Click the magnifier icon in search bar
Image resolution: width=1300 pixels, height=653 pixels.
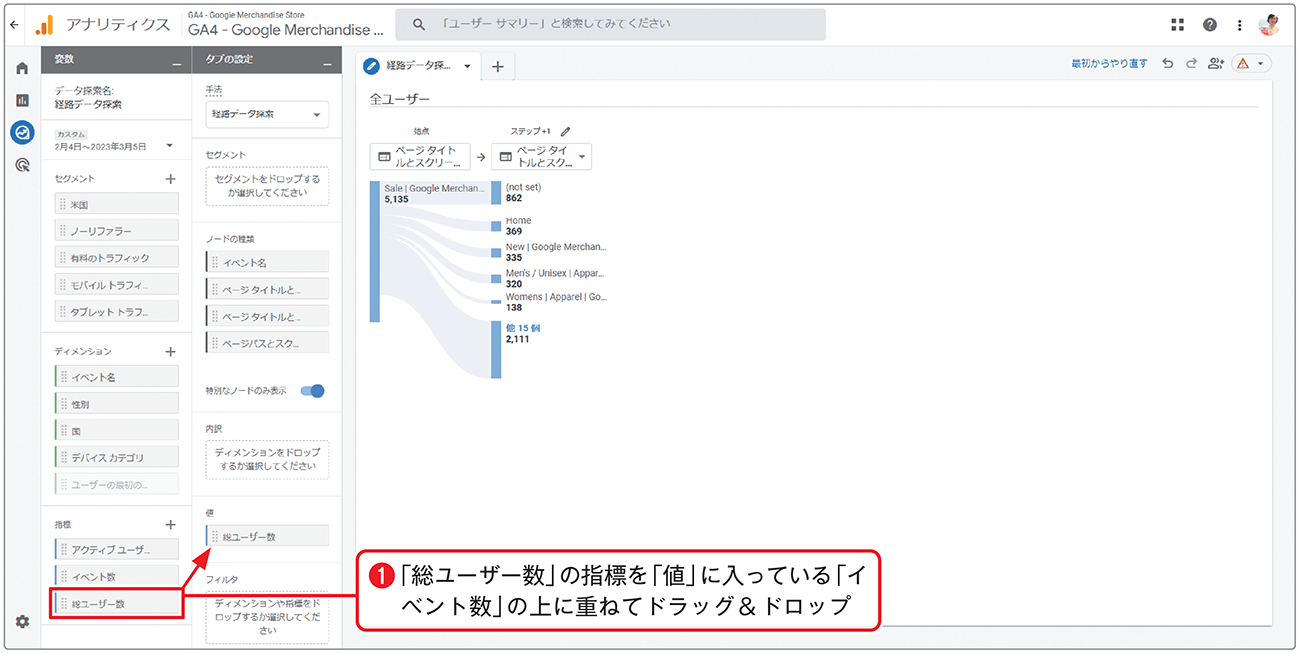pos(419,24)
